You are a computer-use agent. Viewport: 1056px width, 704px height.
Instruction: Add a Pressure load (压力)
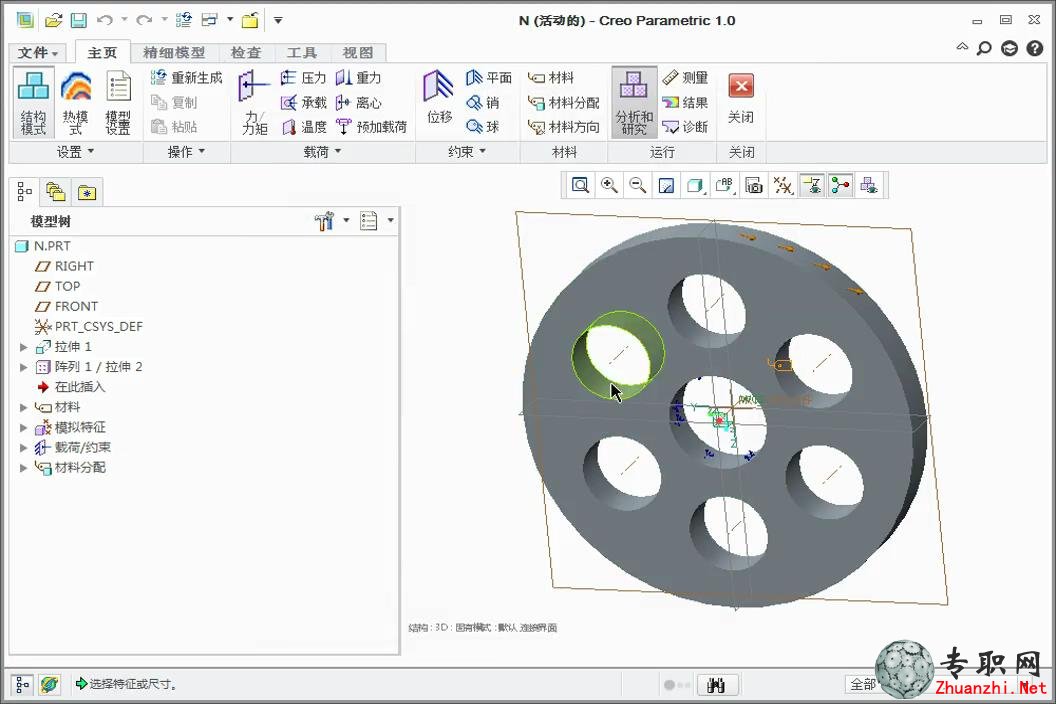click(x=303, y=78)
